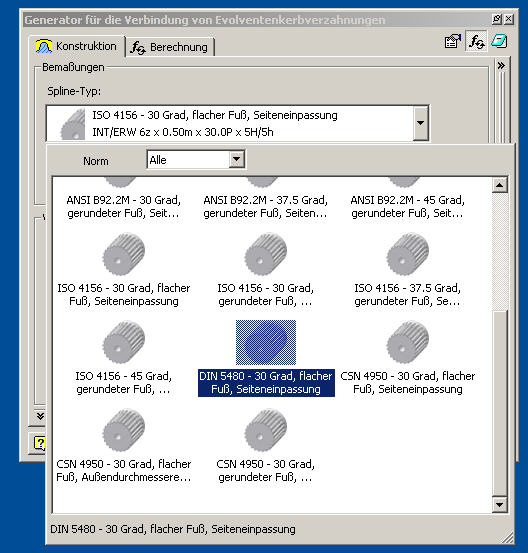528x553 pixels.
Task: Switch to the Konstruktion tab
Action: click(77, 46)
